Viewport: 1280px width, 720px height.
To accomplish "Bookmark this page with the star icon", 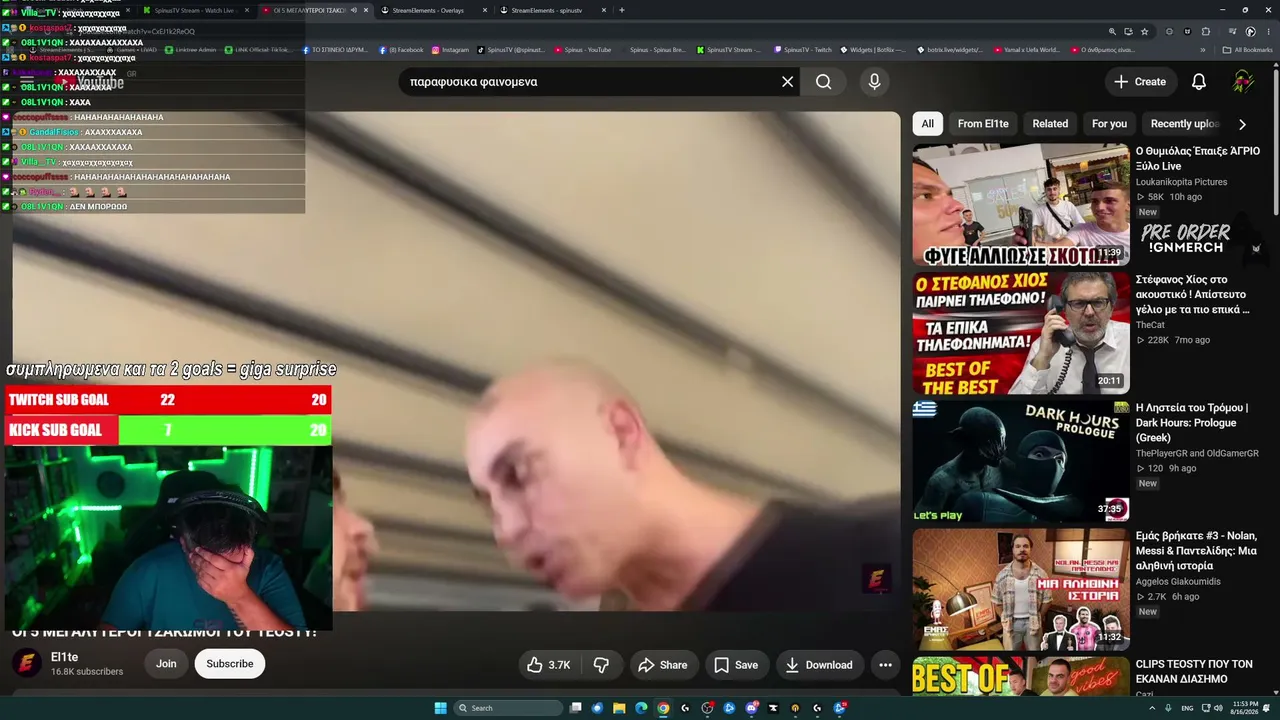I will coord(1145,31).
